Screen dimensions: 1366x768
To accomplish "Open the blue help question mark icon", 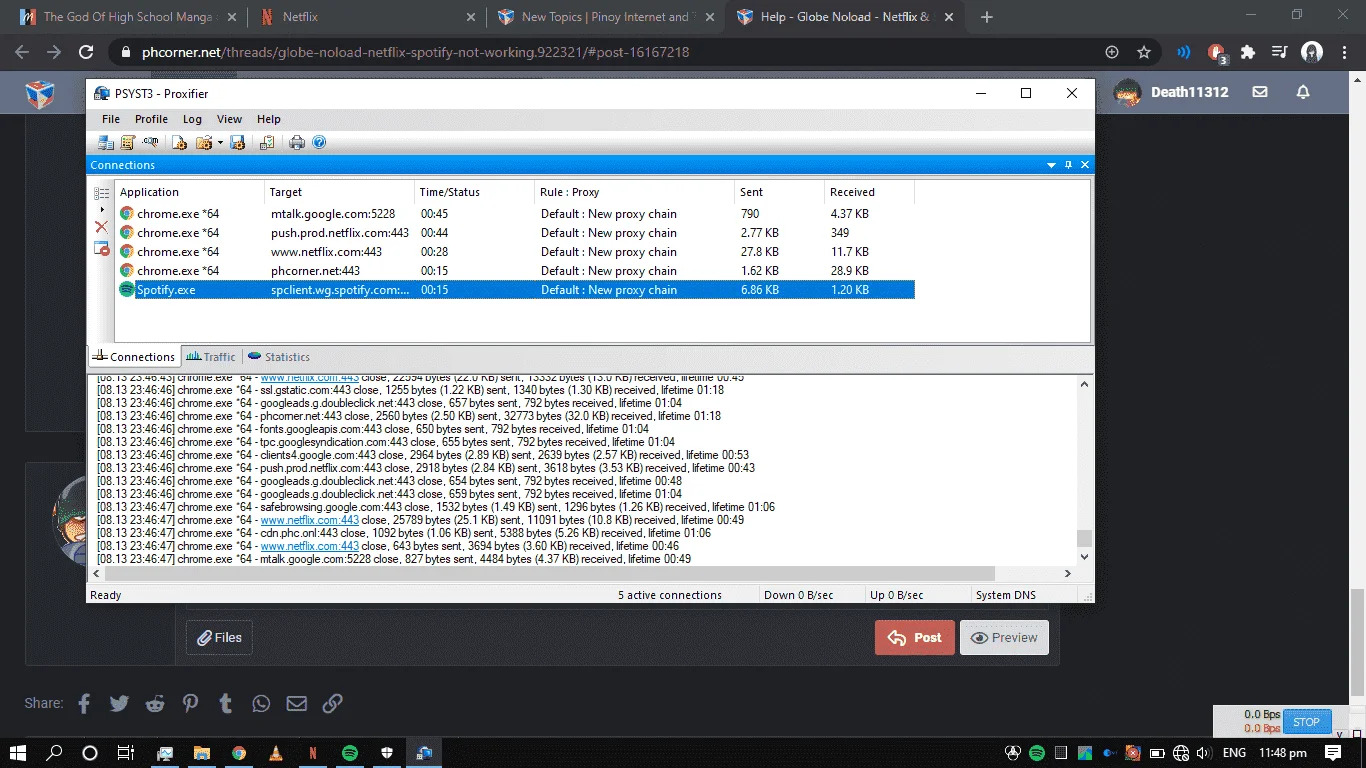I will click(x=319, y=143).
